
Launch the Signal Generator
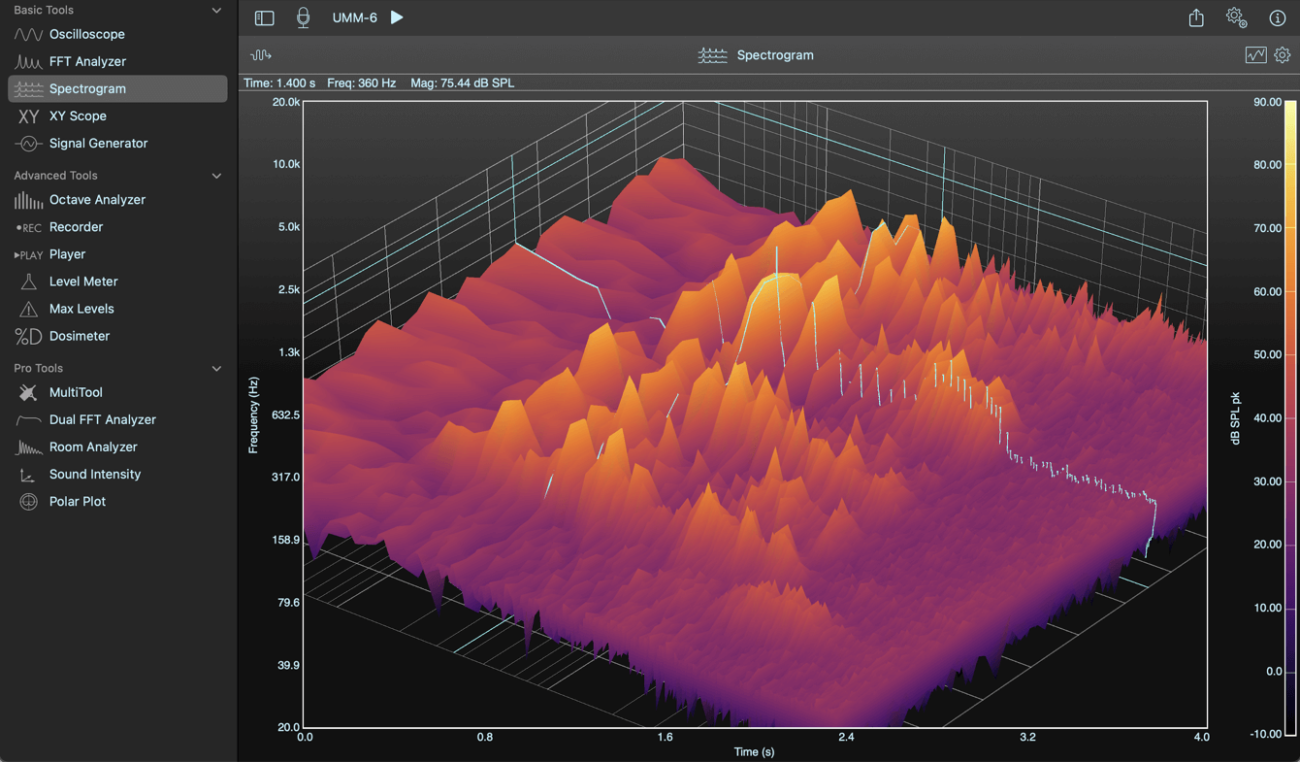point(98,143)
